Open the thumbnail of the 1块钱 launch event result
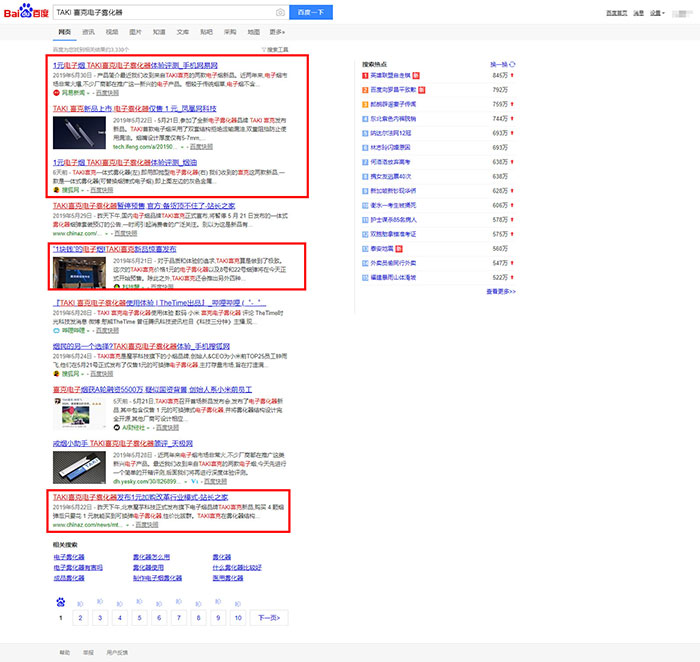700x662 pixels. point(79,273)
